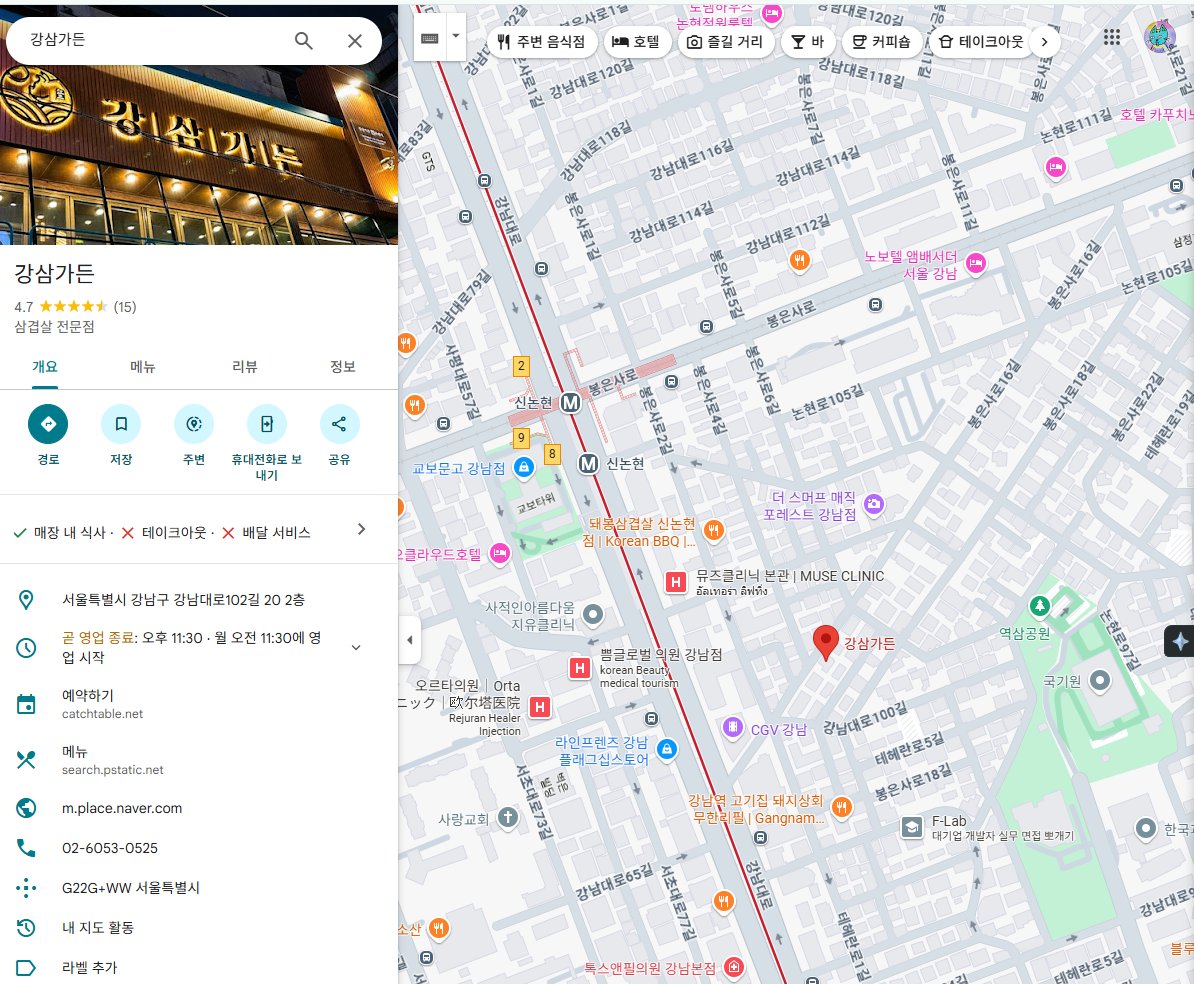
Task: Click the plus code G22G+WW
Action: (x=130, y=887)
